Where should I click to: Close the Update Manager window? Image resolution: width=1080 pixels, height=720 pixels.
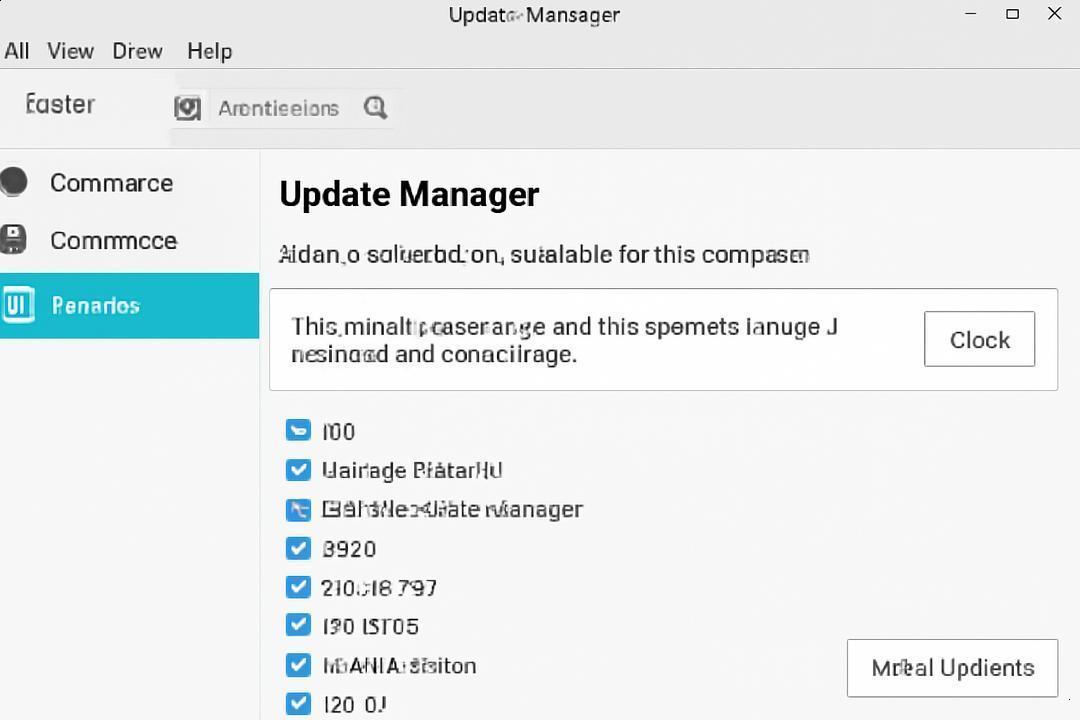[x=1055, y=14]
